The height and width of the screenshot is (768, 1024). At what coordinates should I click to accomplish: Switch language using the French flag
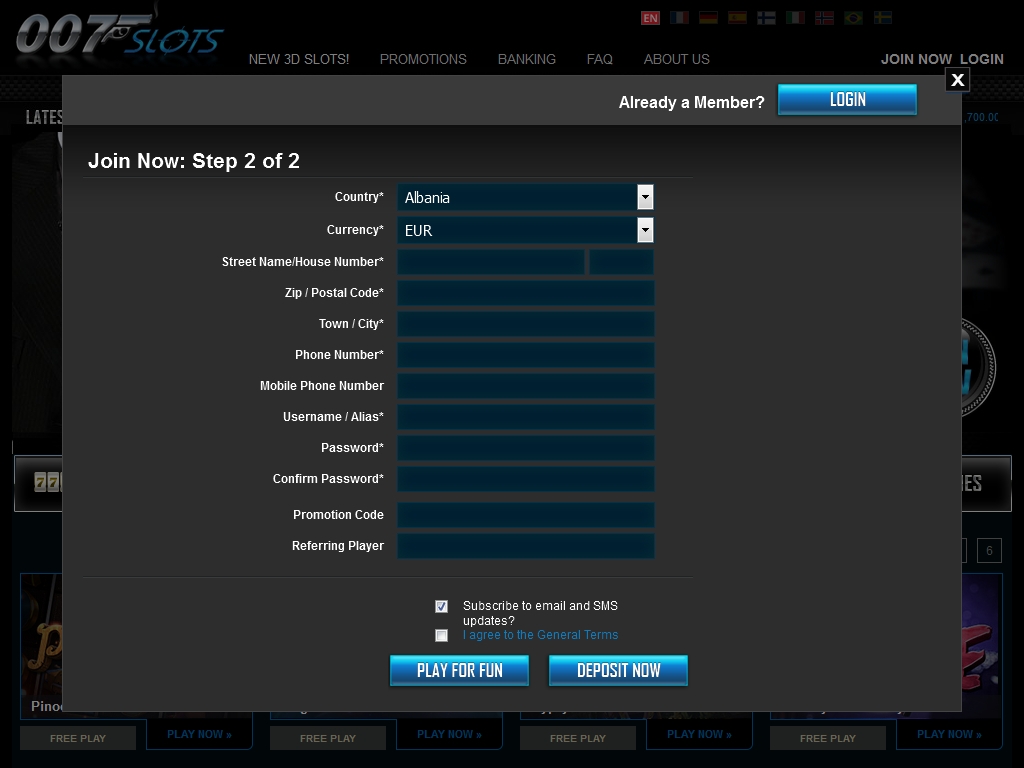point(679,18)
